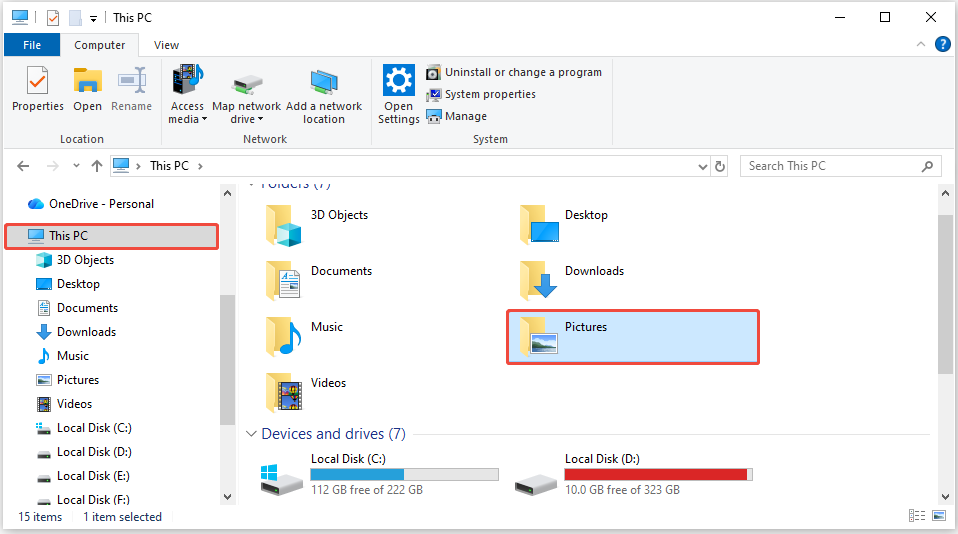
Task: Switch to the Computer ribbon tab
Action: point(100,45)
